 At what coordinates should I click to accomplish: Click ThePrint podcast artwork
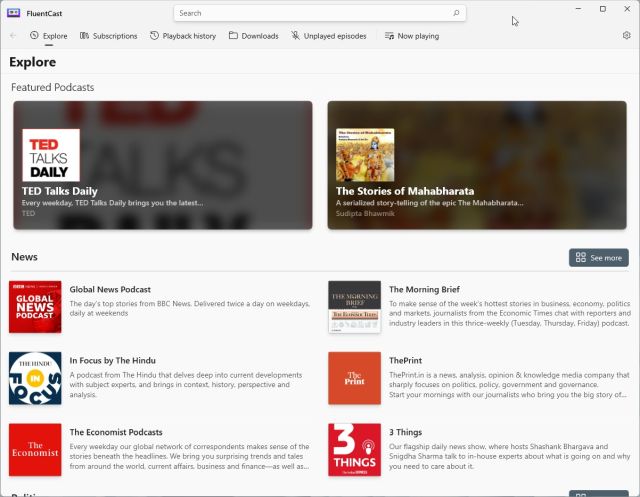[355, 378]
